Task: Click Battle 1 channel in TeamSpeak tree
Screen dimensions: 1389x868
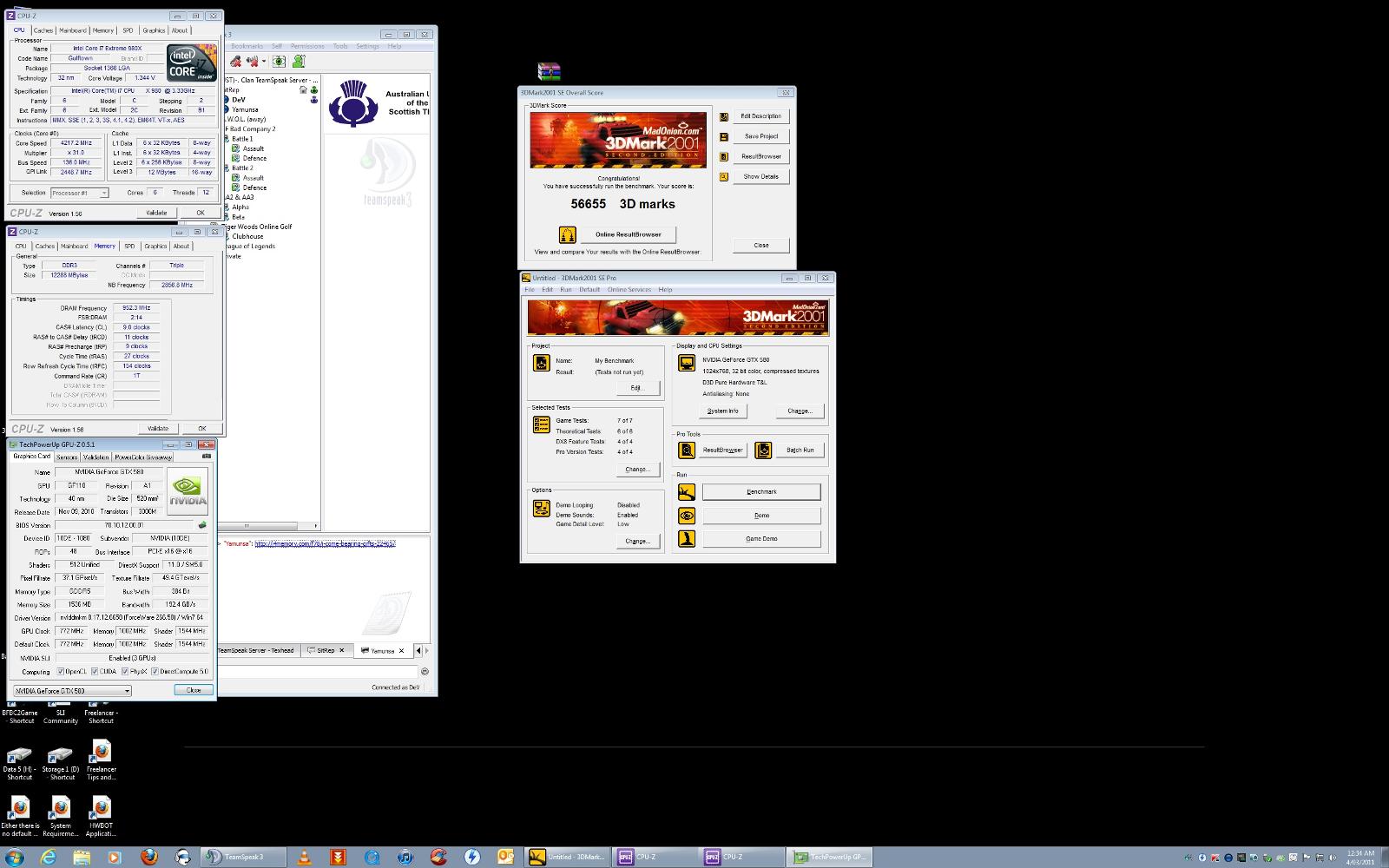Action: point(242,139)
